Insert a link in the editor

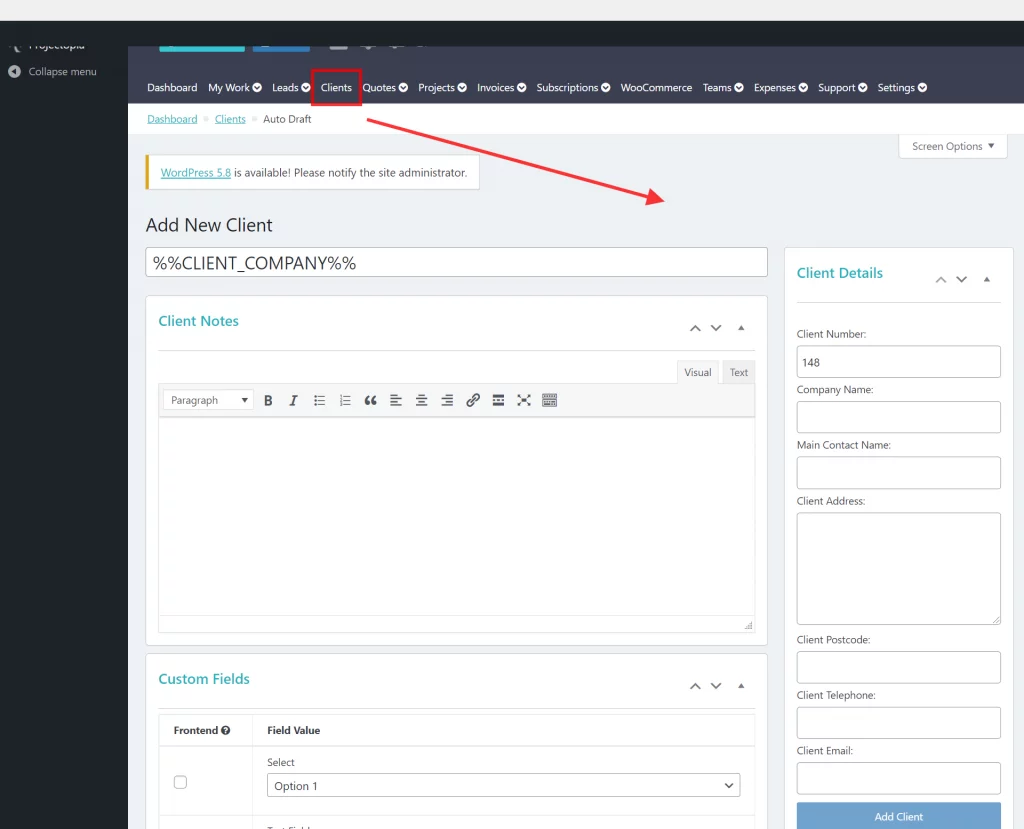click(473, 400)
